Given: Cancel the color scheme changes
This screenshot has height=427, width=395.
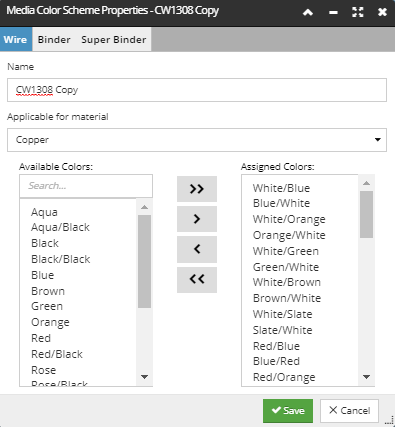Looking at the screenshot, I should coord(349,411).
